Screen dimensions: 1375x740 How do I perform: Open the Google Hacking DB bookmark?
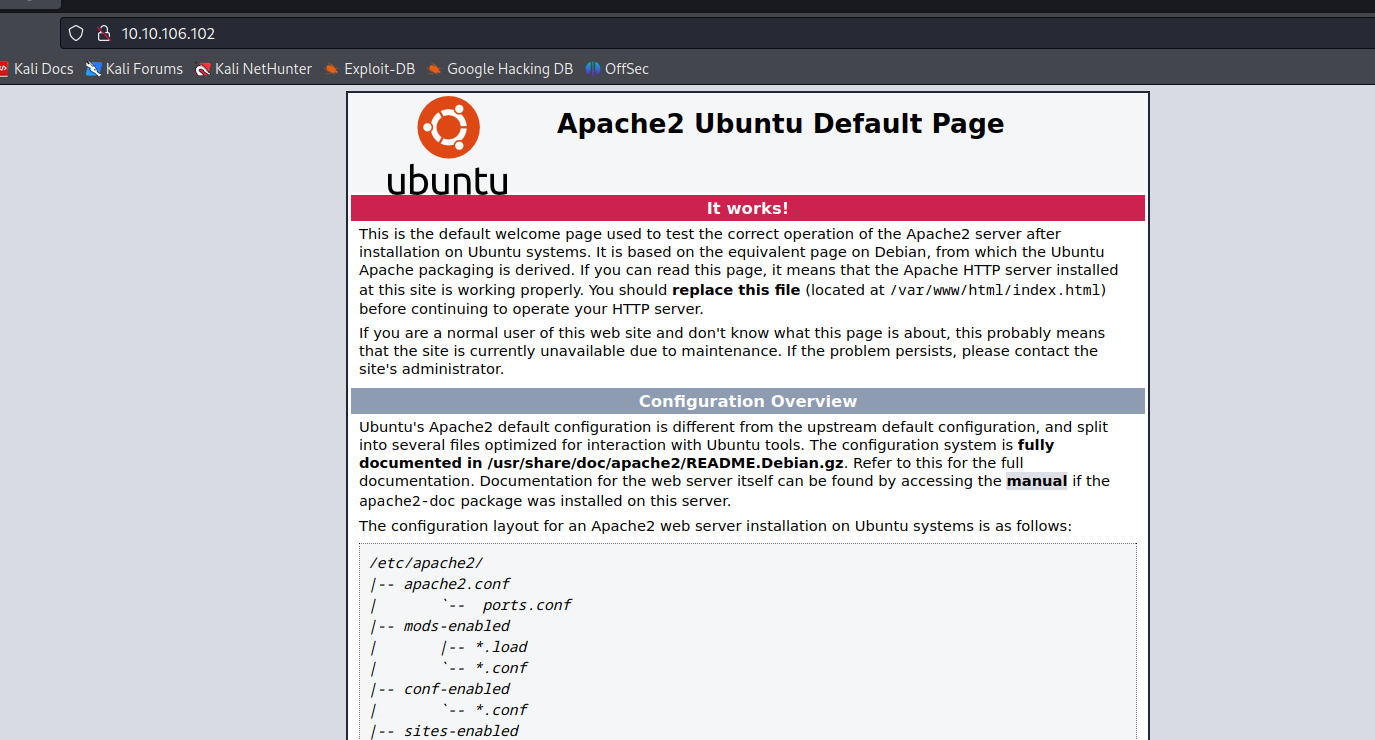pyautogui.click(x=500, y=69)
